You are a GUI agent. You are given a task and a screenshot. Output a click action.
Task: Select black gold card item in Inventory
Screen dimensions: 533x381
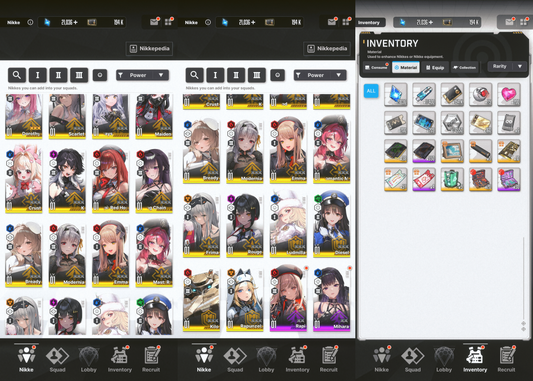452,94
